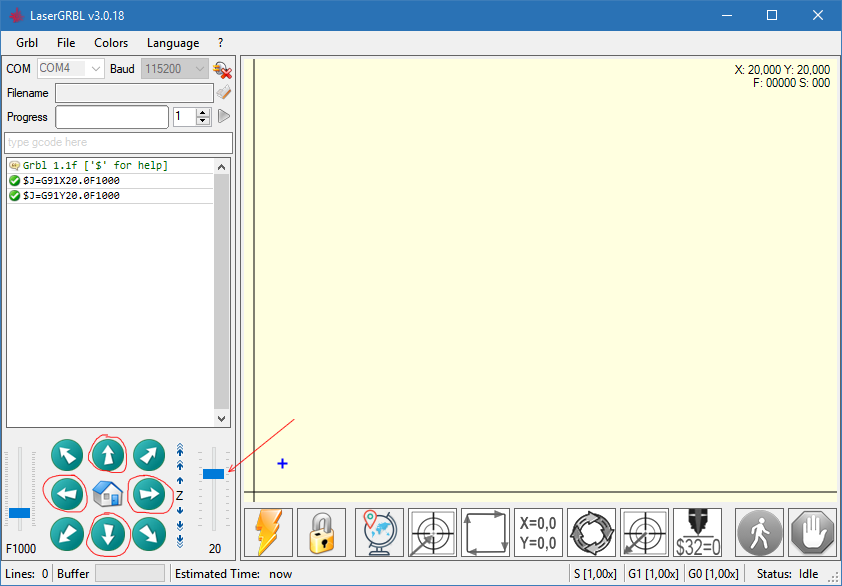The image size is (842, 586).
Task: Open the ? help menu
Action: coord(220,43)
